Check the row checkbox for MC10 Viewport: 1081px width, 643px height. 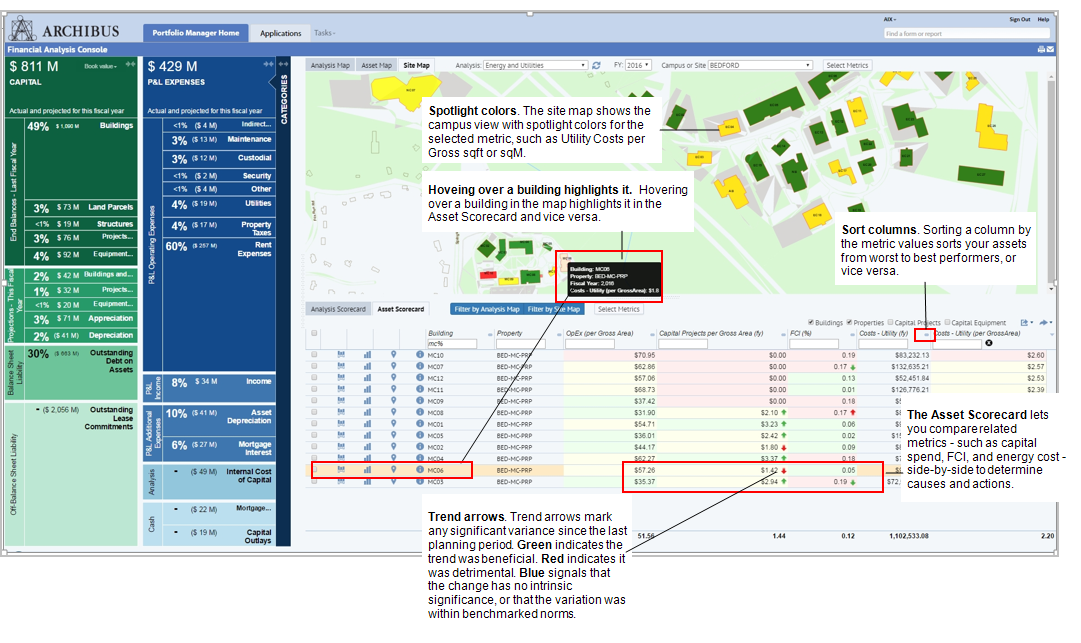click(x=314, y=355)
